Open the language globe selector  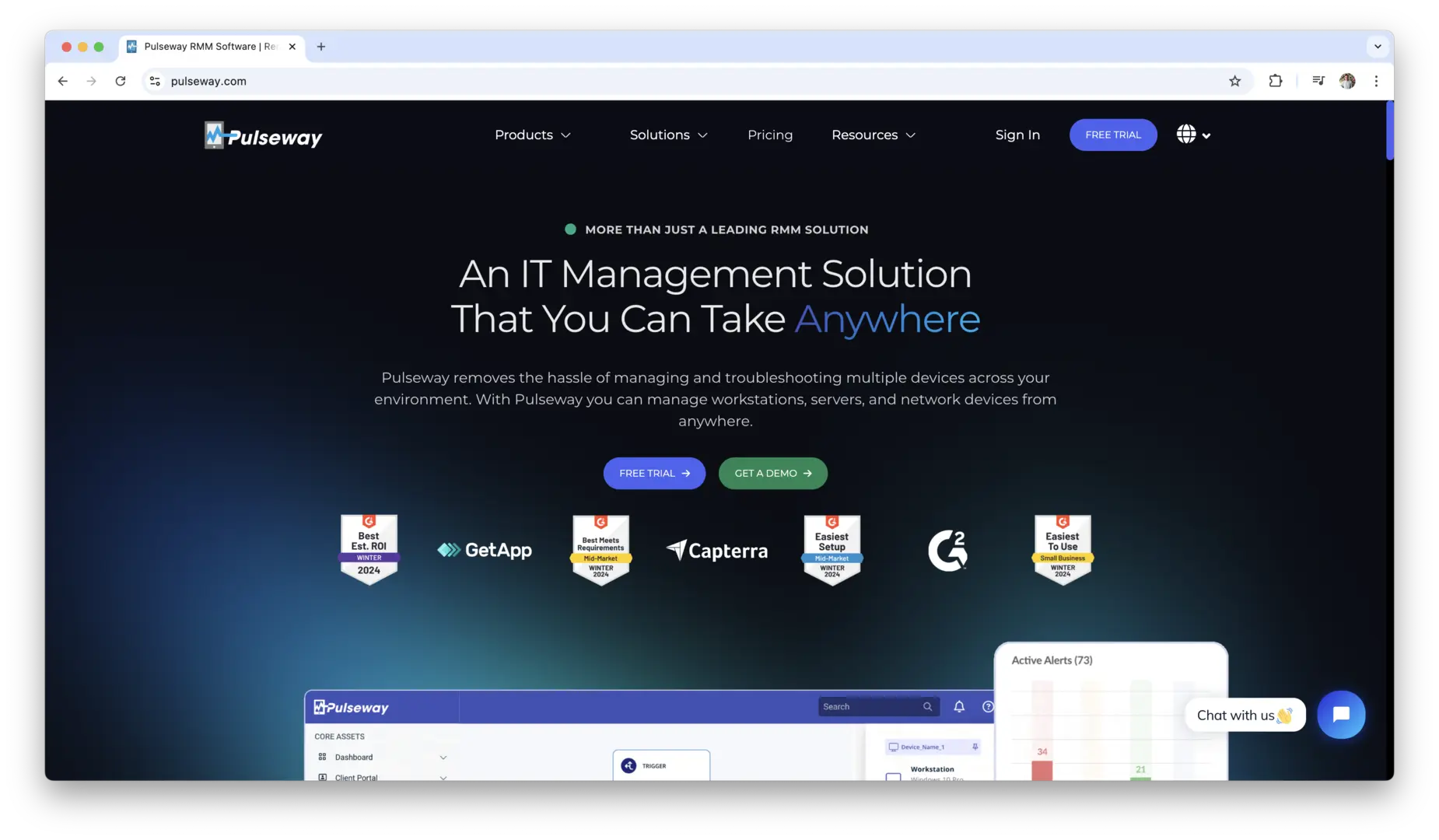tap(1193, 135)
